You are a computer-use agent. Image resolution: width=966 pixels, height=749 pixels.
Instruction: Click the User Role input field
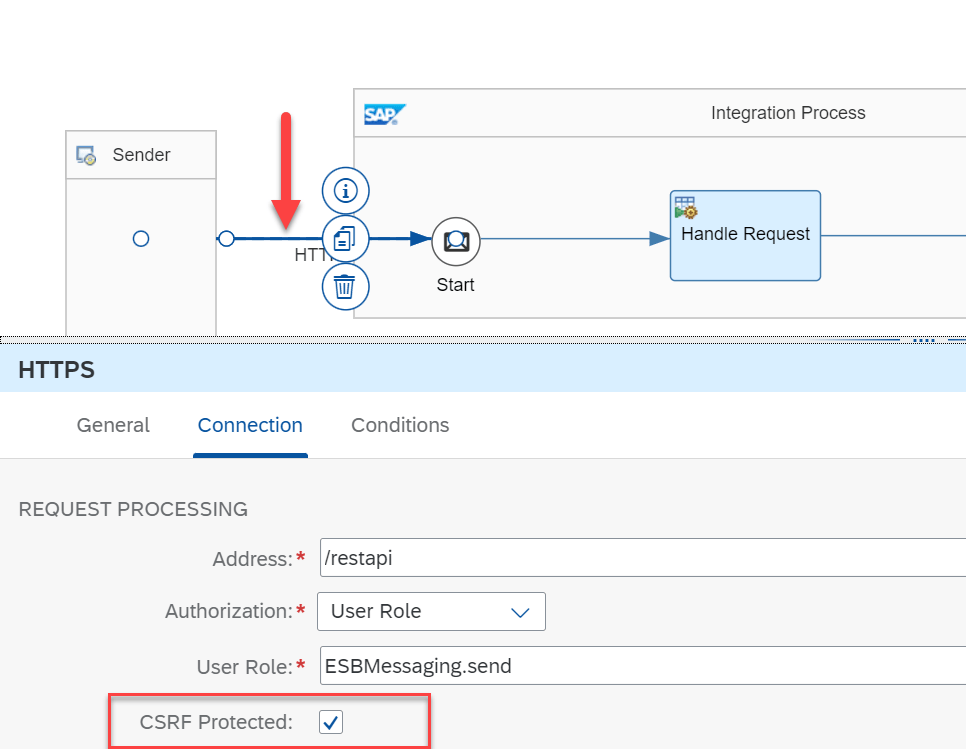(x=640, y=666)
